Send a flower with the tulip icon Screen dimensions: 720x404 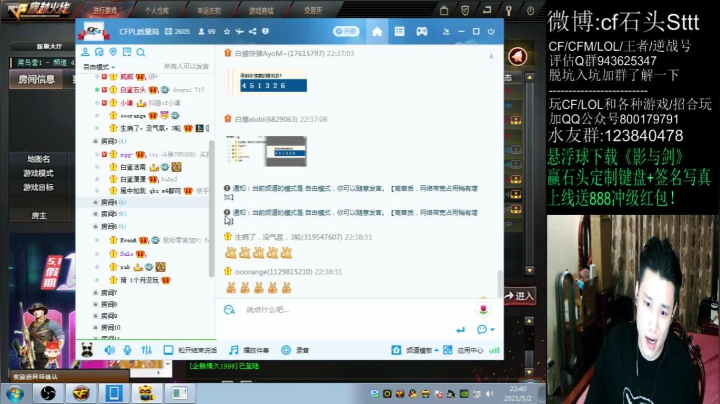click(x=483, y=310)
